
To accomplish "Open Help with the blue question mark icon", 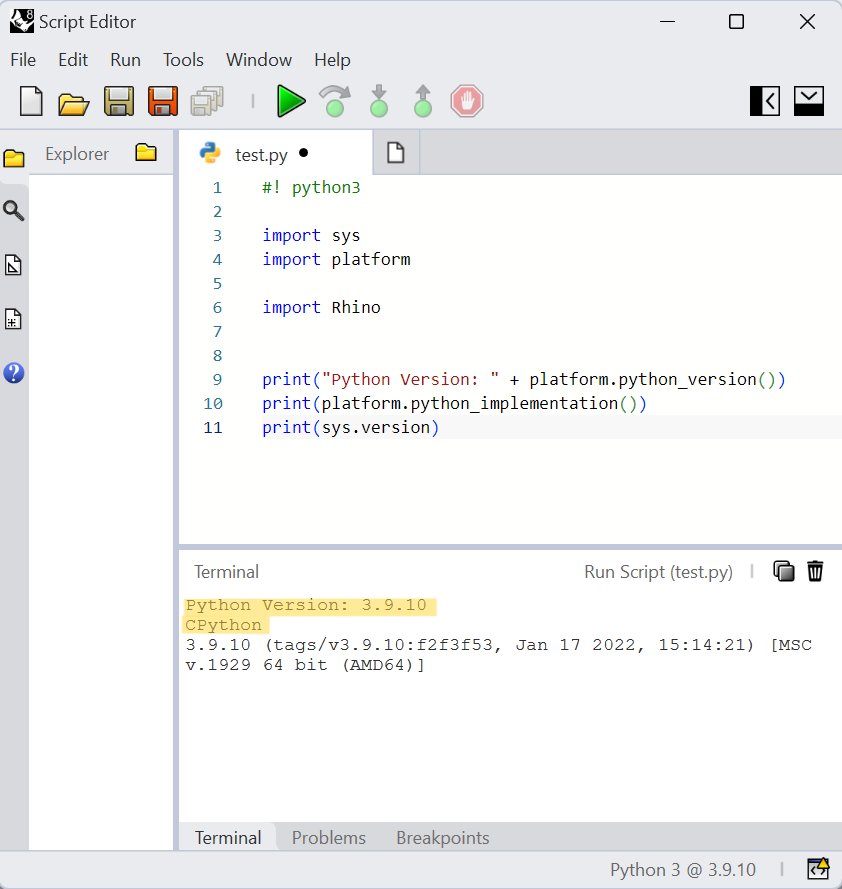I will 14,373.
